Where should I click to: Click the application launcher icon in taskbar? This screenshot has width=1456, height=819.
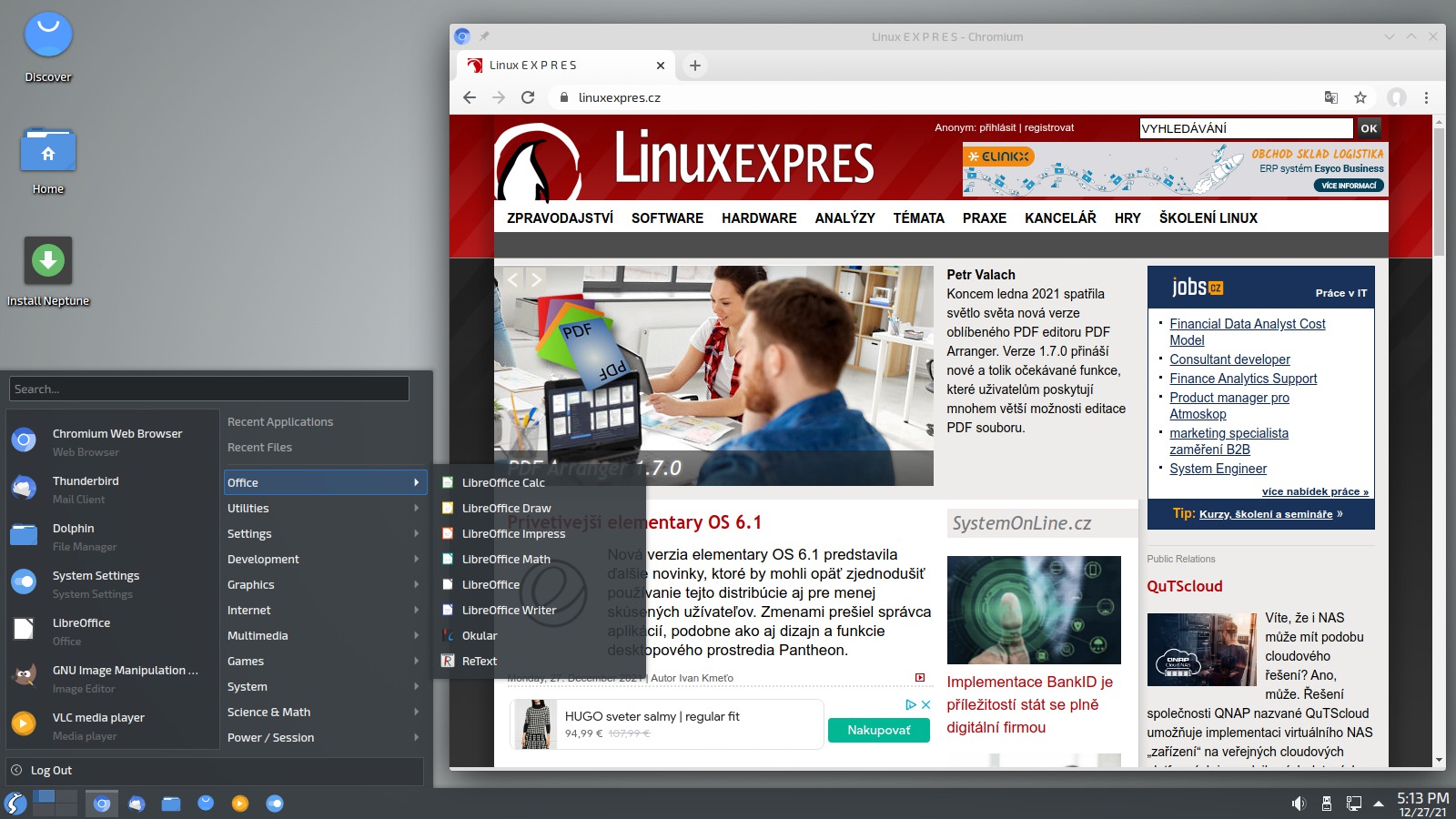point(15,804)
